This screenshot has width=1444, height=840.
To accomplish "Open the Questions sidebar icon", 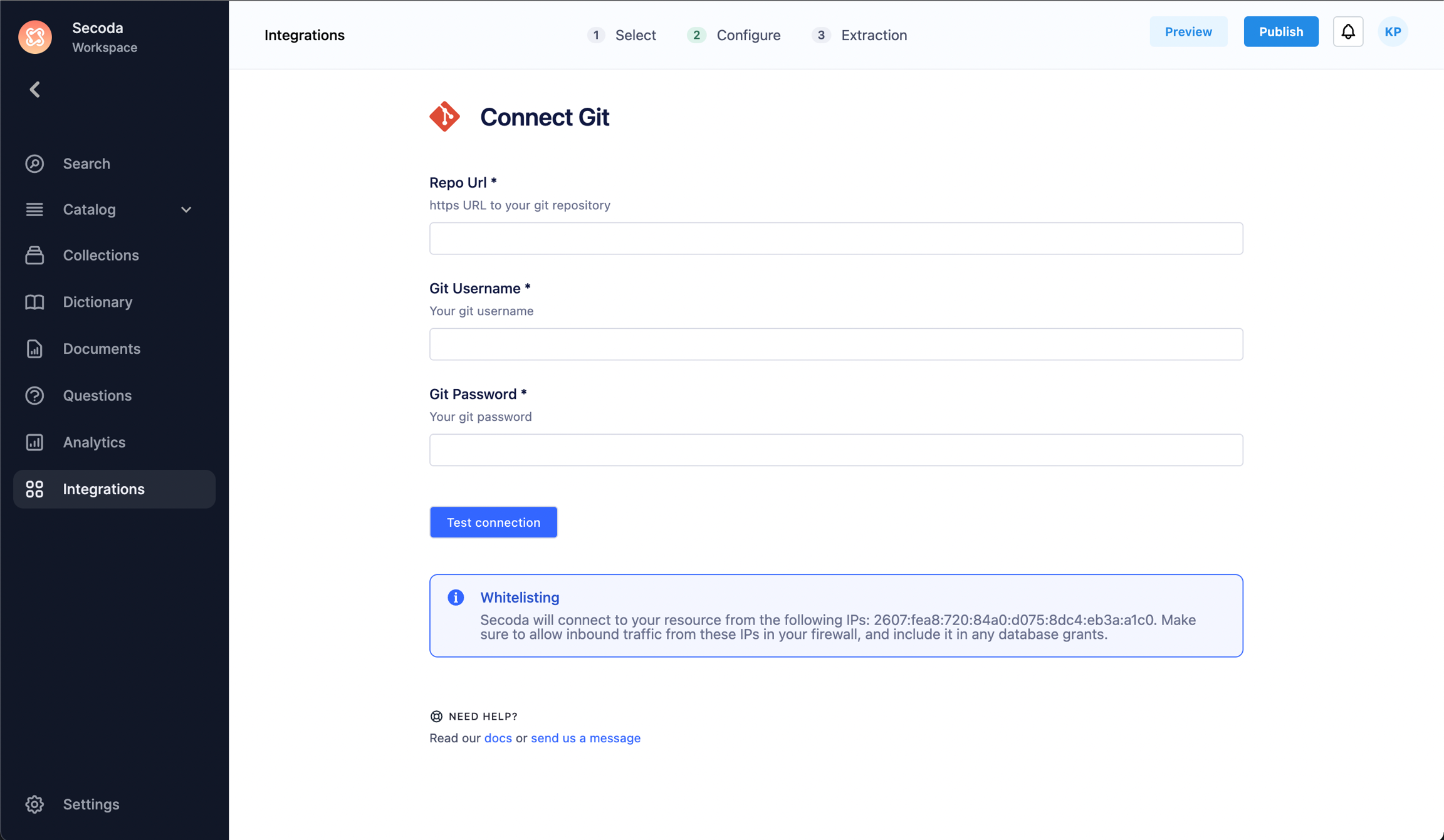I will pyautogui.click(x=34, y=396).
